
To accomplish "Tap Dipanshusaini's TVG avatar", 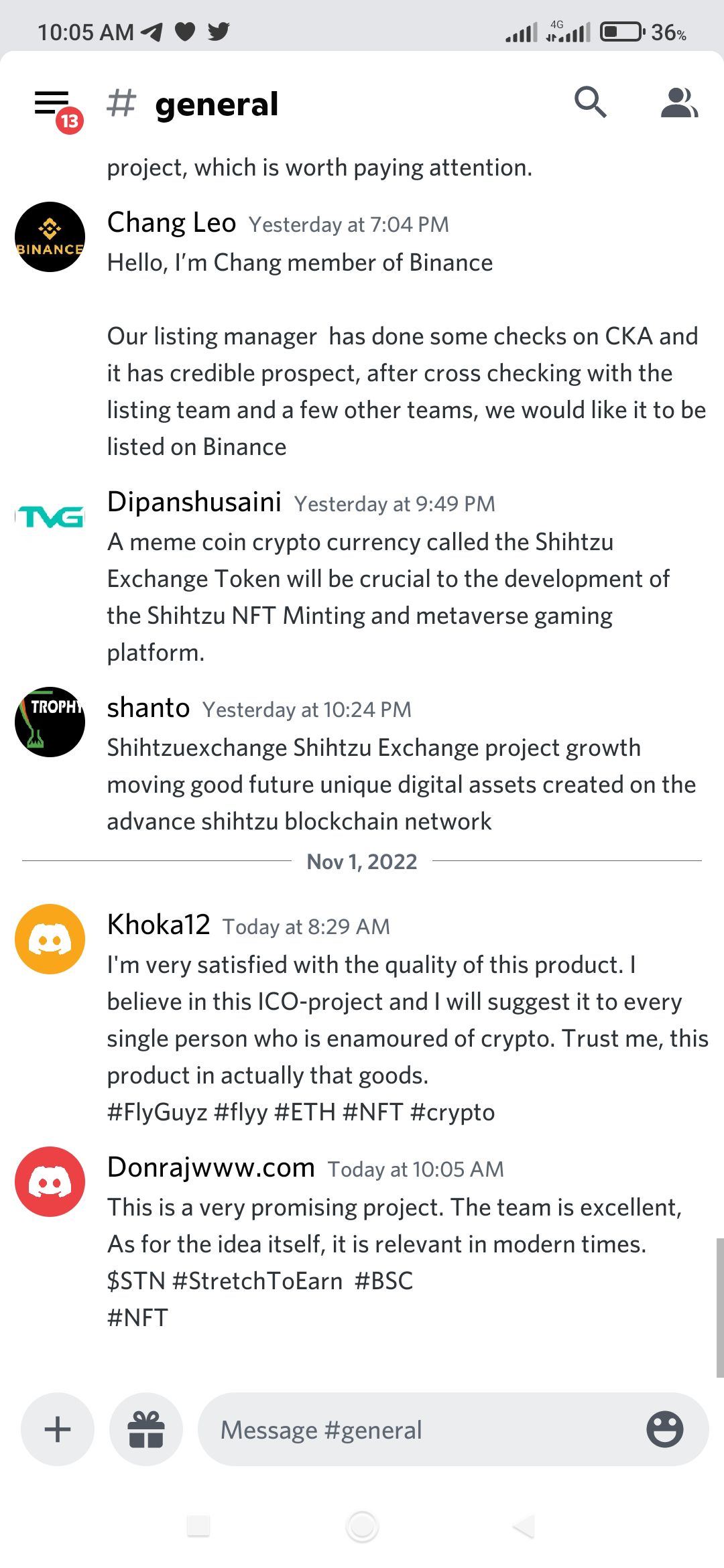I will (50, 517).
